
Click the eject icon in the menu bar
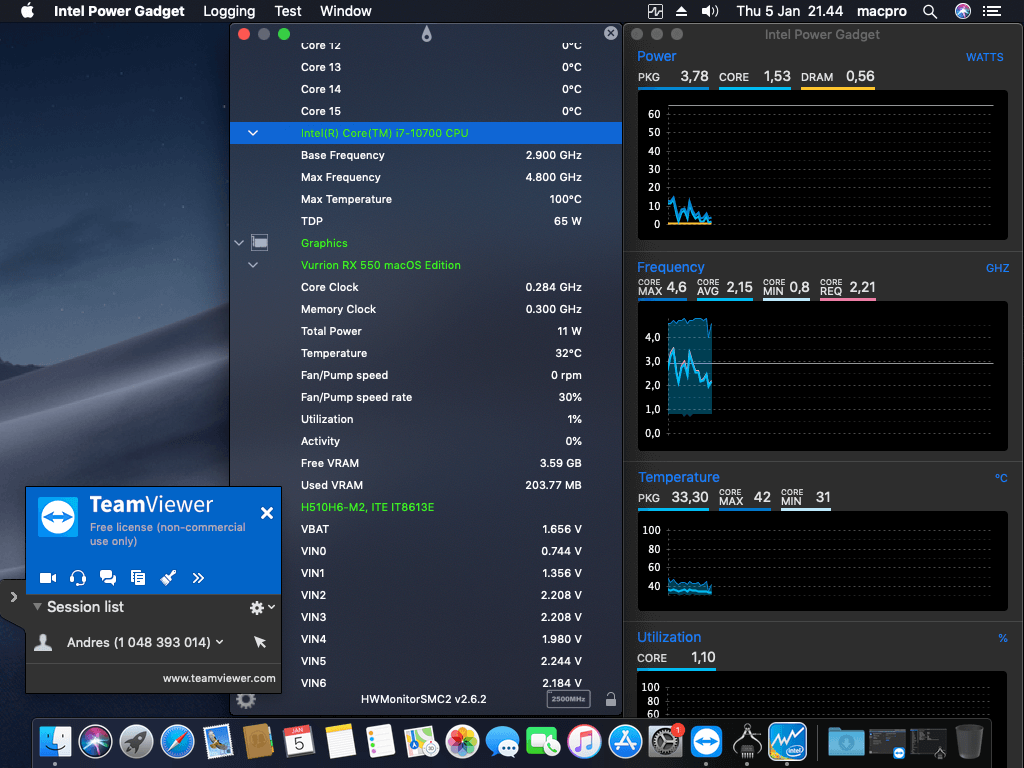pyautogui.click(x=681, y=11)
